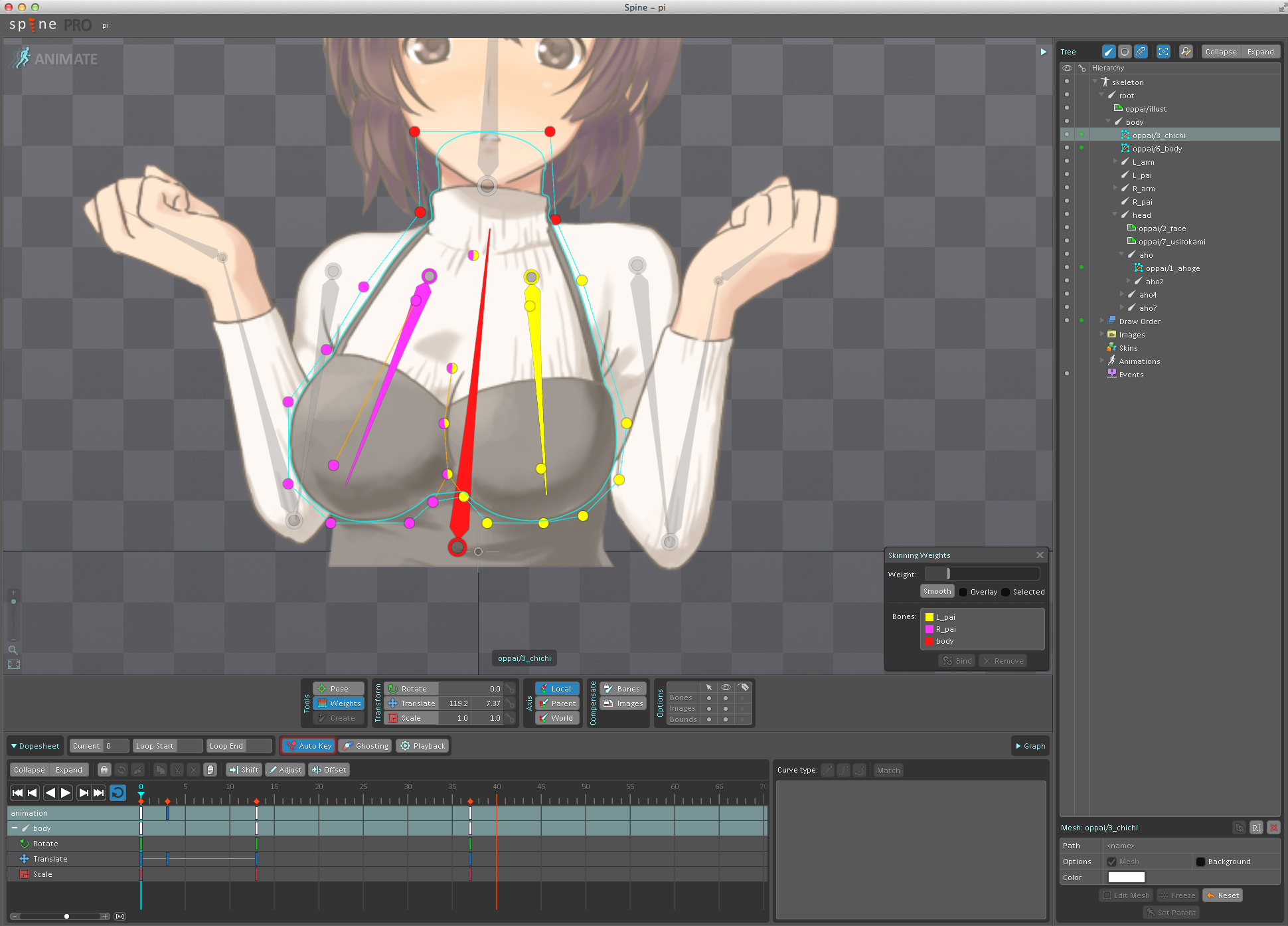Toggle visibility dot for the L_arm bone
This screenshot has width=1288, height=926.
coord(1067,161)
